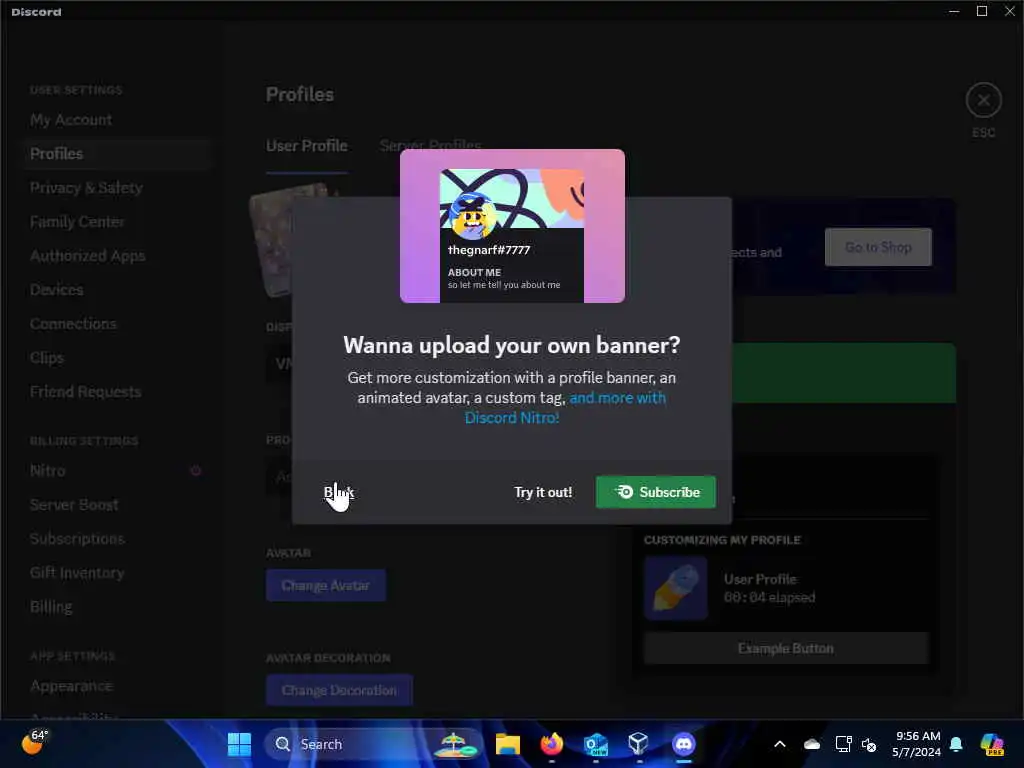Open Outlook from the taskbar
This screenshot has width=1024, height=768.
596,744
